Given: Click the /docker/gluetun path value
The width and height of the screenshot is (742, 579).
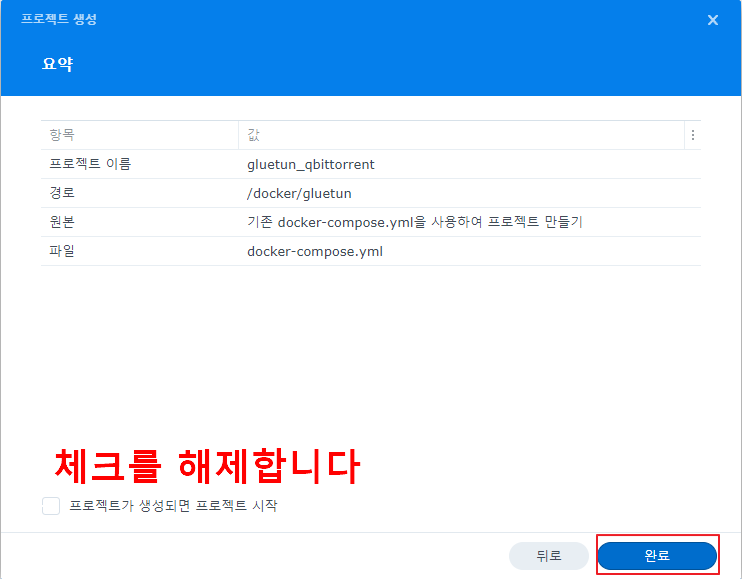Looking at the screenshot, I should pyautogui.click(x=299, y=193).
